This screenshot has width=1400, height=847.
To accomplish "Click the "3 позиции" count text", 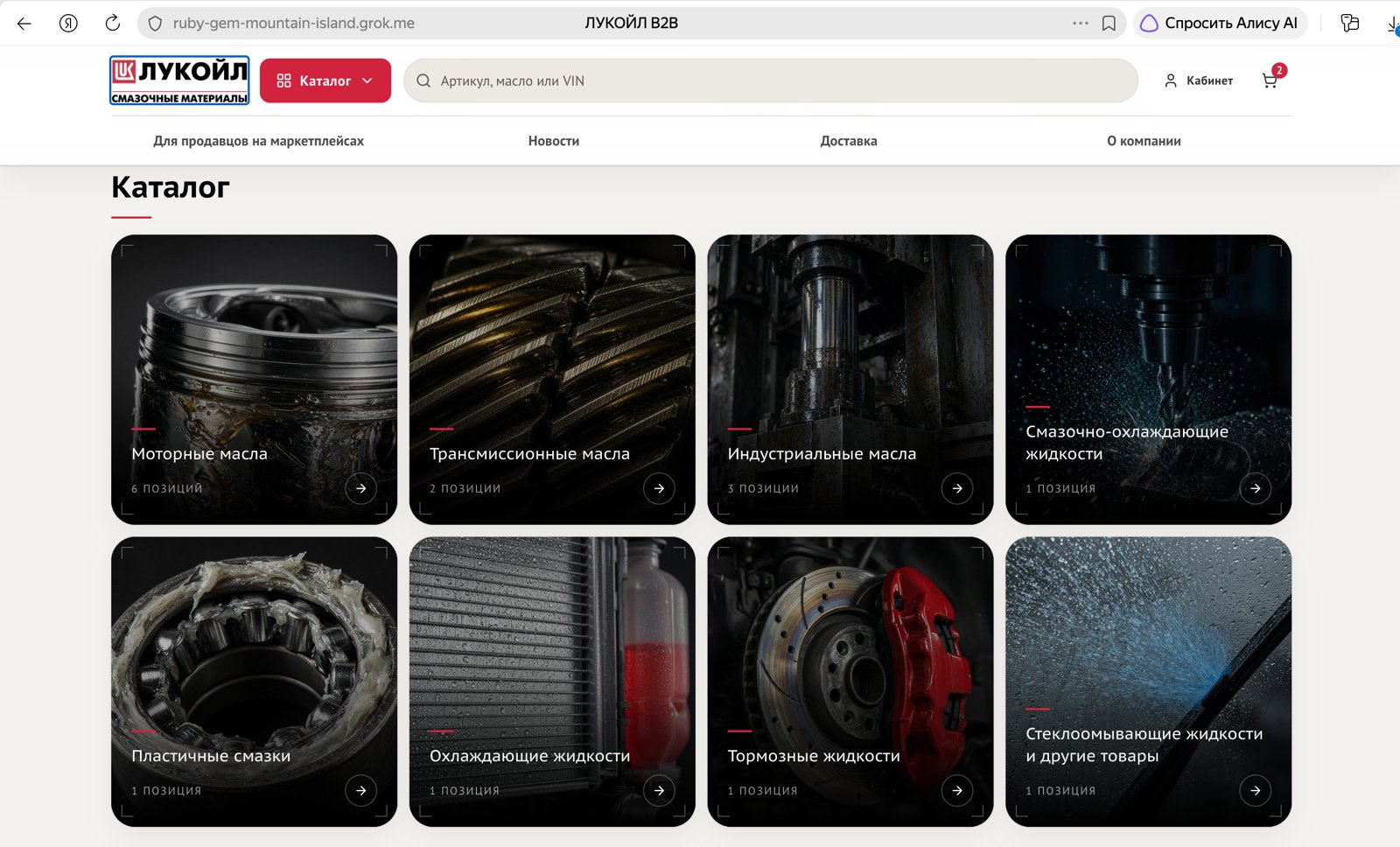I will pyautogui.click(x=763, y=488).
